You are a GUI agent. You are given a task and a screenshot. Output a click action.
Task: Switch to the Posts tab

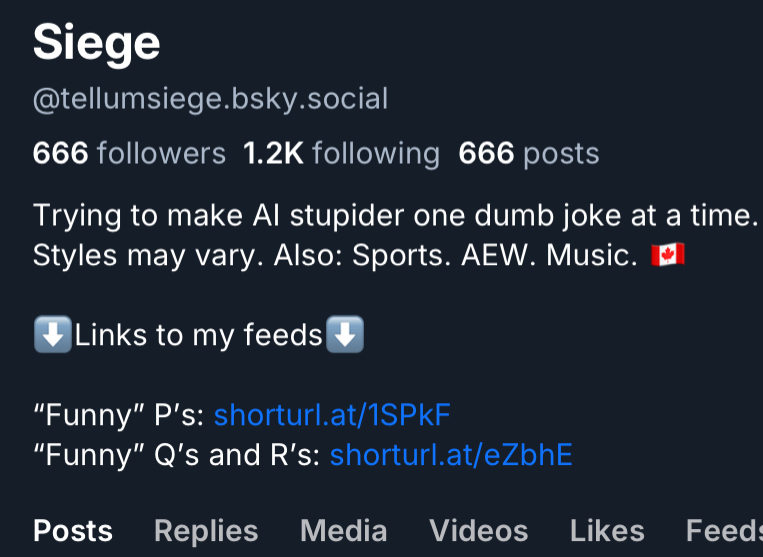73,530
